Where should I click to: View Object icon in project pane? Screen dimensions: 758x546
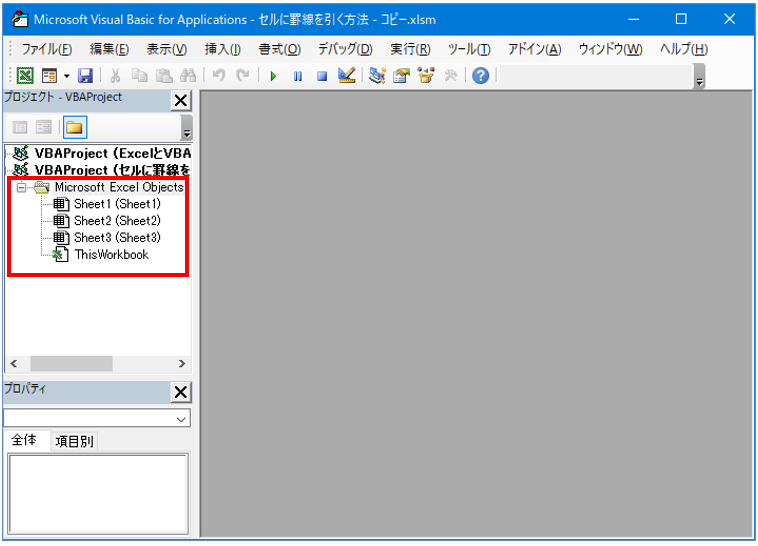click(x=44, y=128)
